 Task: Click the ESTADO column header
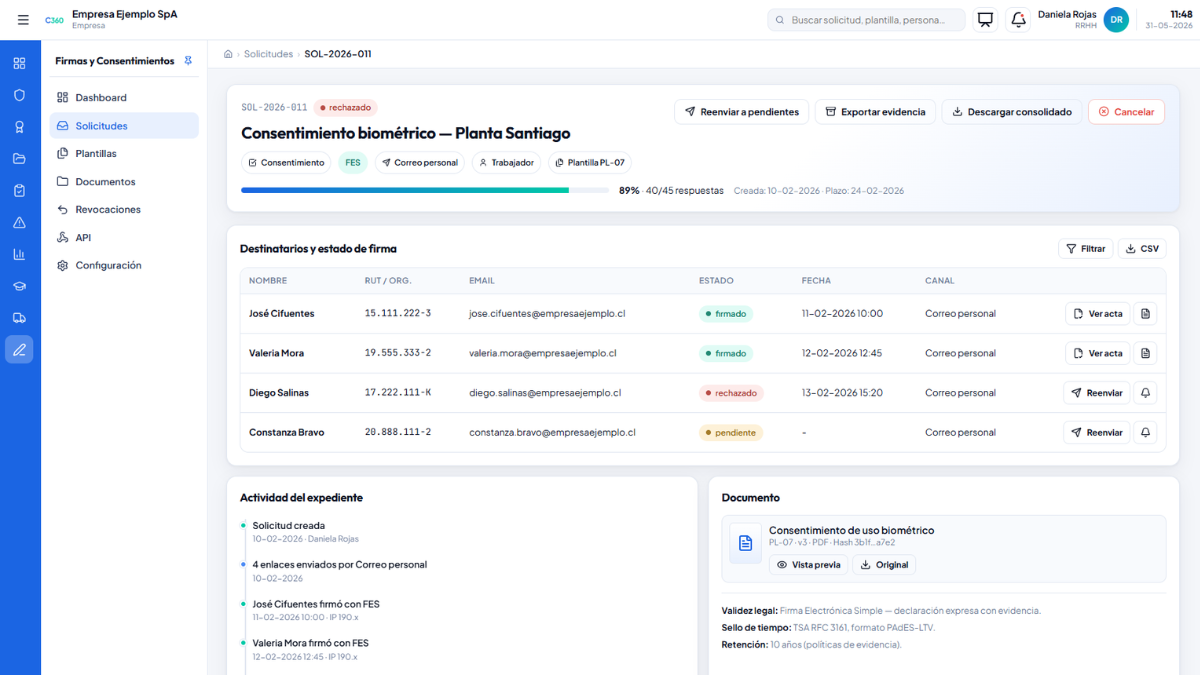[716, 281]
